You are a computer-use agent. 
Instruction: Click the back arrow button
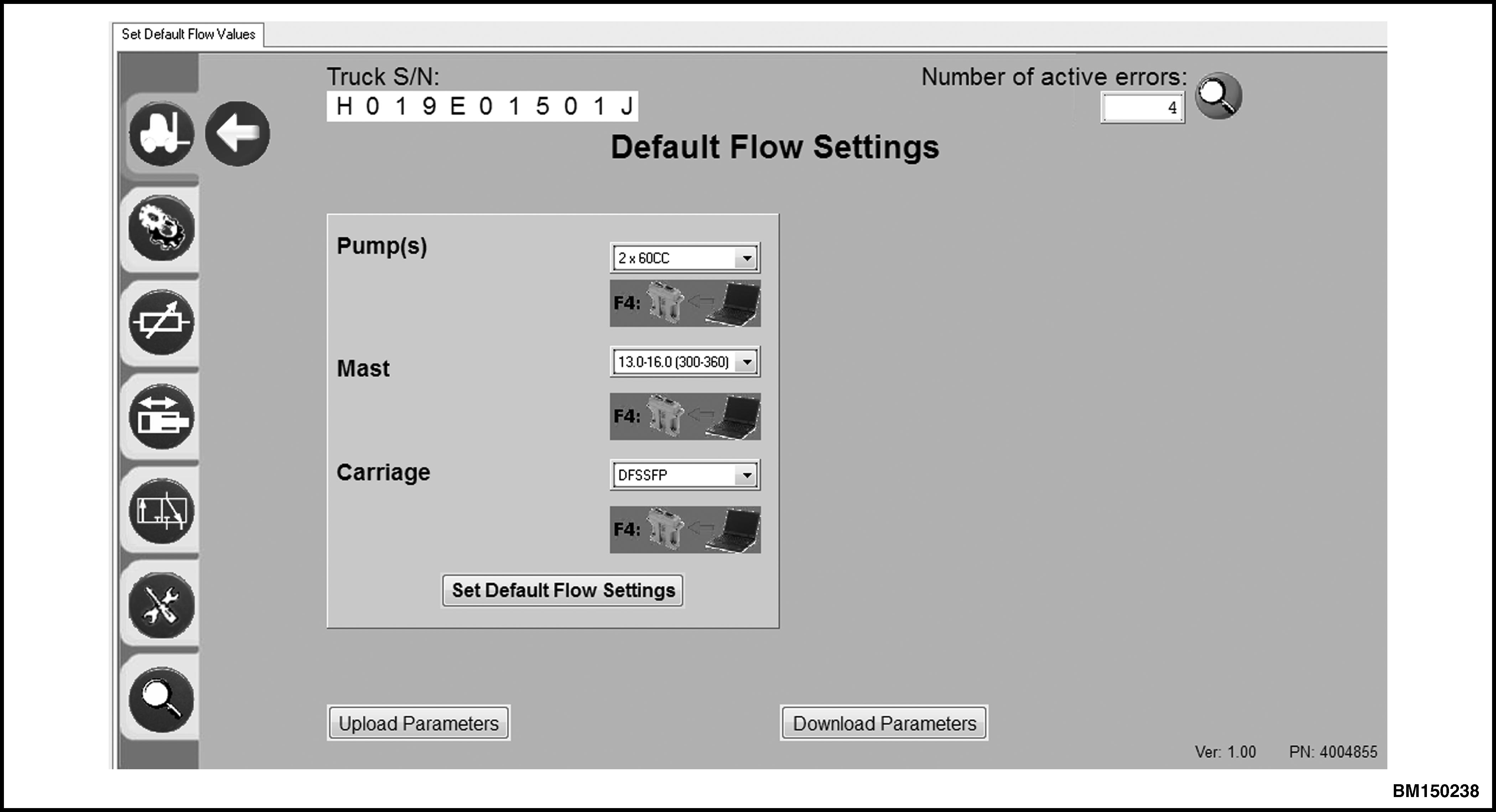click(x=238, y=134)
